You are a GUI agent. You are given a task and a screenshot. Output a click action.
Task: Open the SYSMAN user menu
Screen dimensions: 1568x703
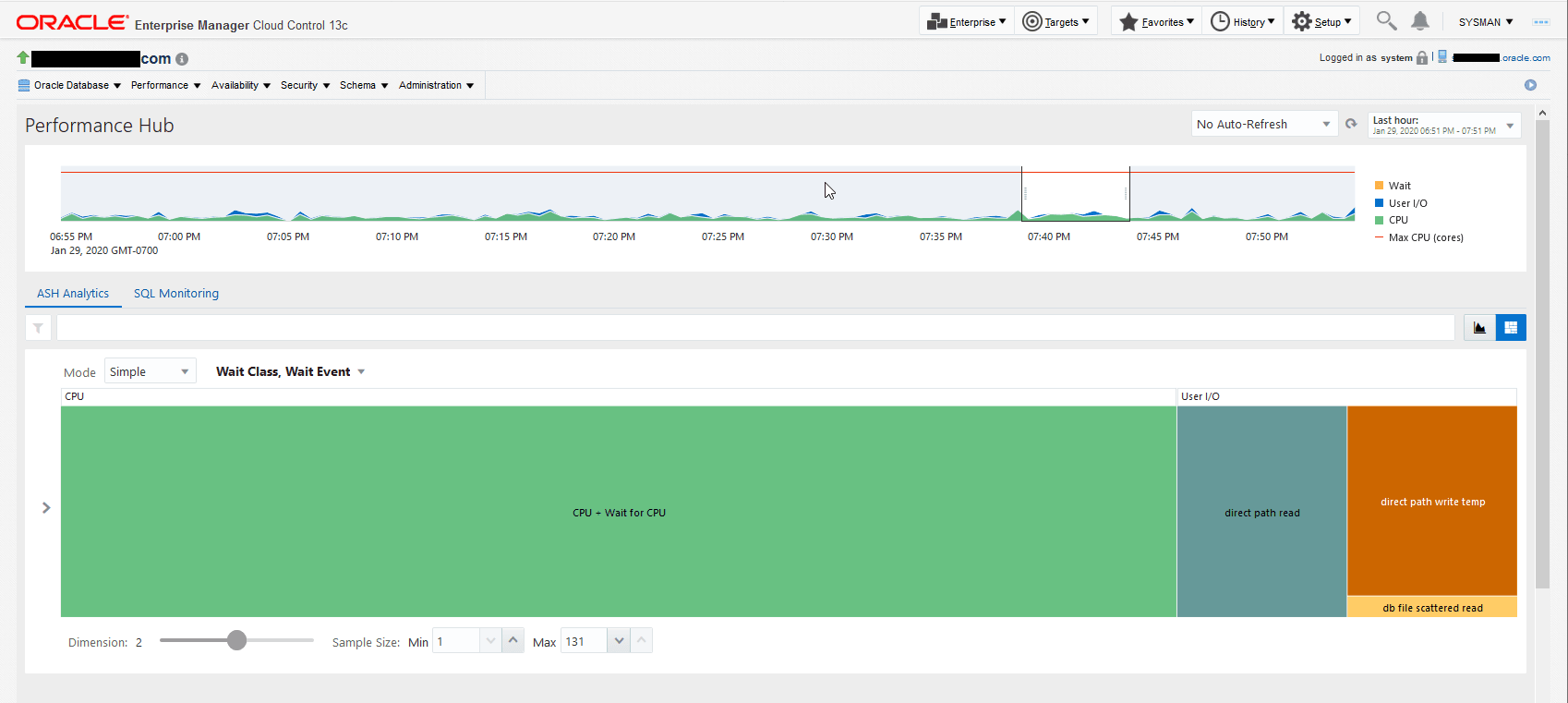[x=1486, y=21]
